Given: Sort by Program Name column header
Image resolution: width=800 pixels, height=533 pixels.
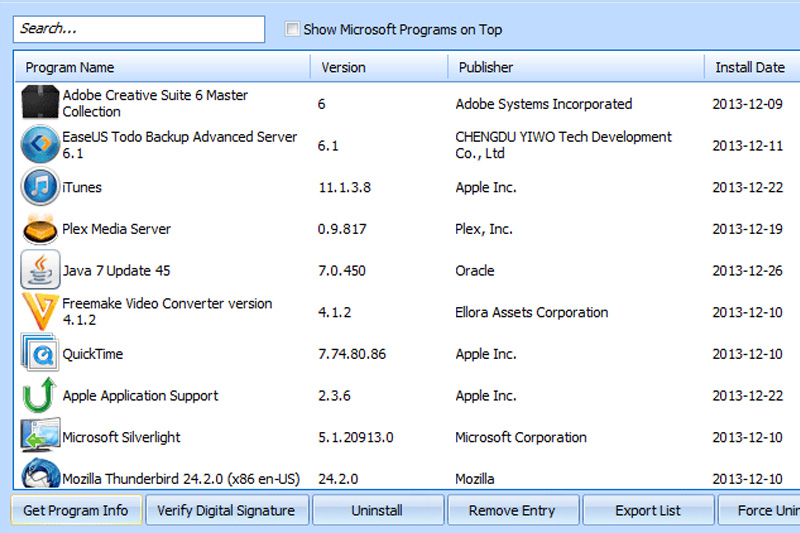Looking at the screenshot, I should [162, 67].
